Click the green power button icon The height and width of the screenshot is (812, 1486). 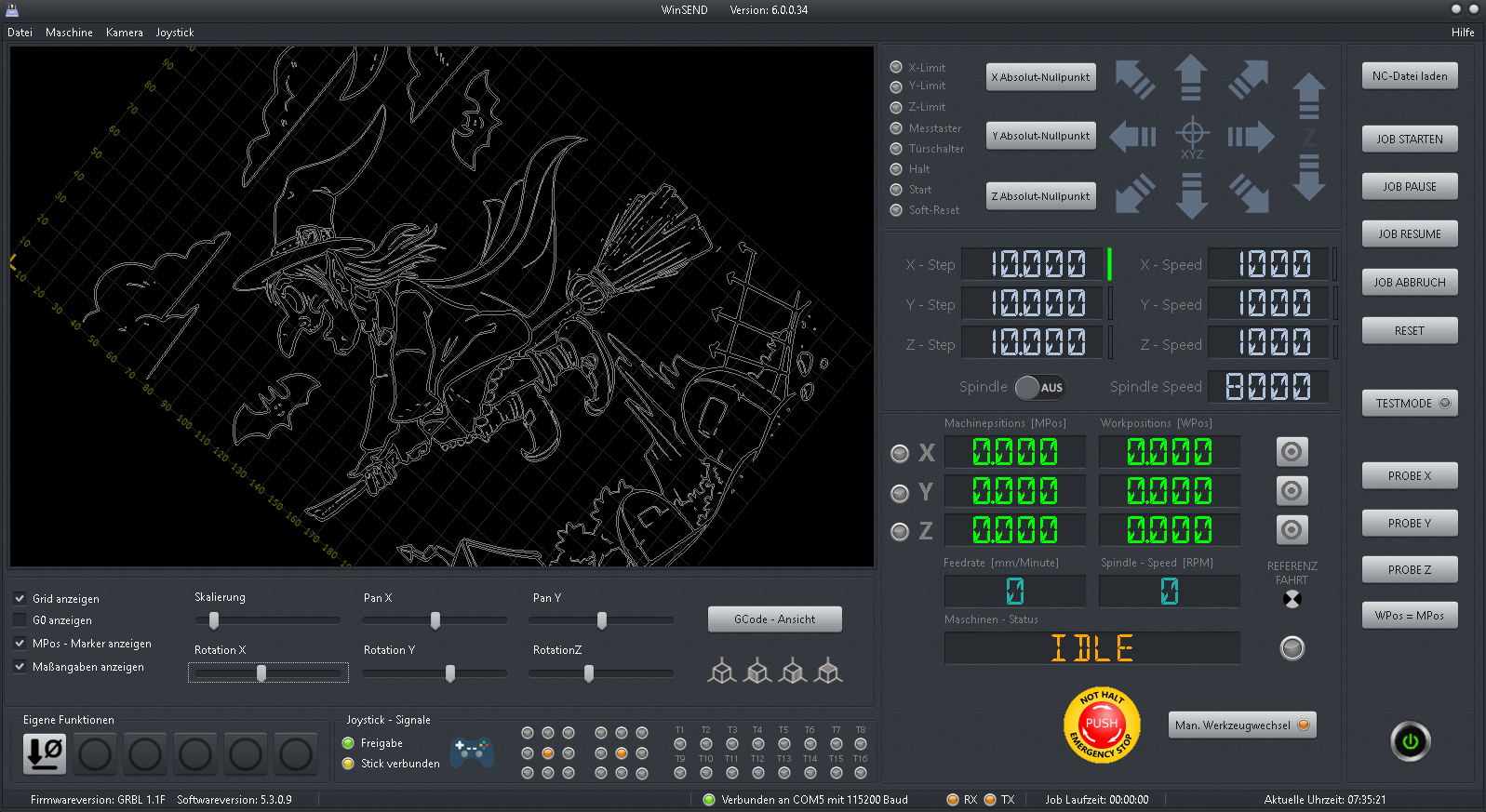(x=1410, y=741)
